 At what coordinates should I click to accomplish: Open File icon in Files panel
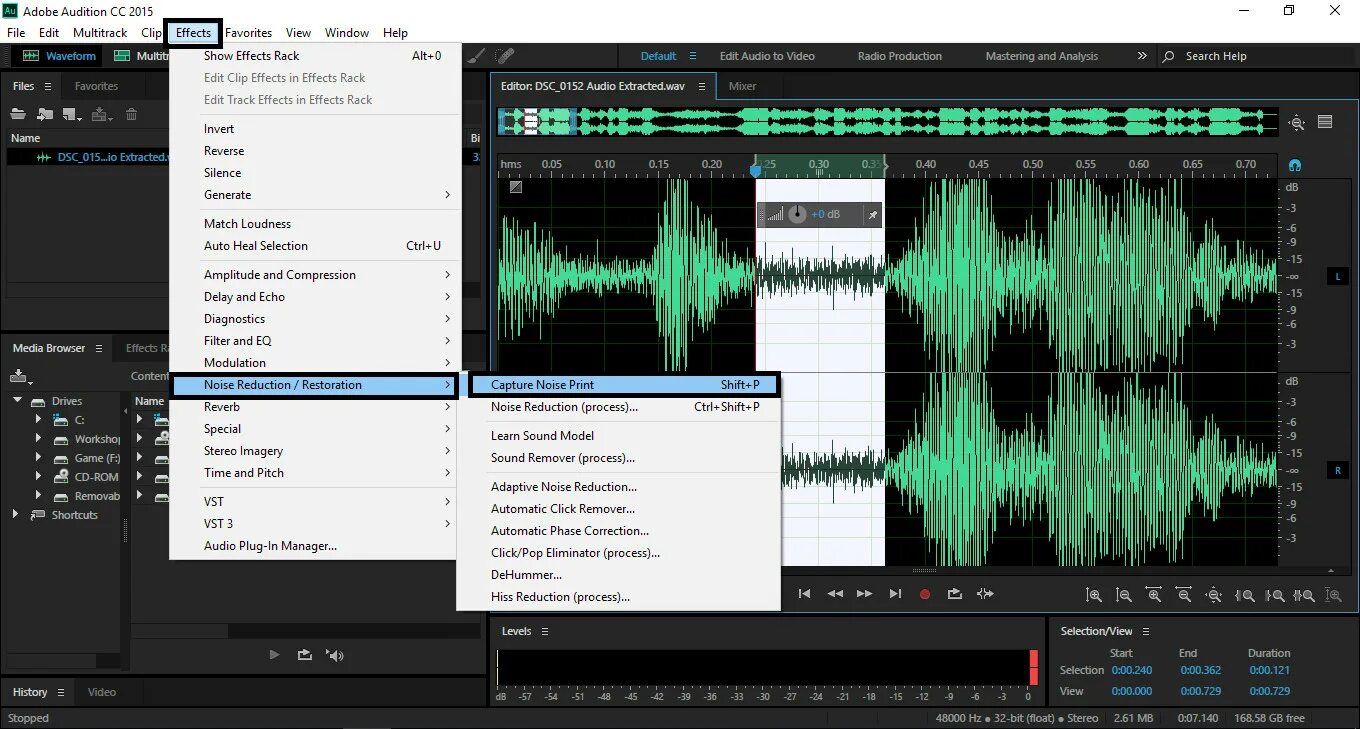pos(18,114)
